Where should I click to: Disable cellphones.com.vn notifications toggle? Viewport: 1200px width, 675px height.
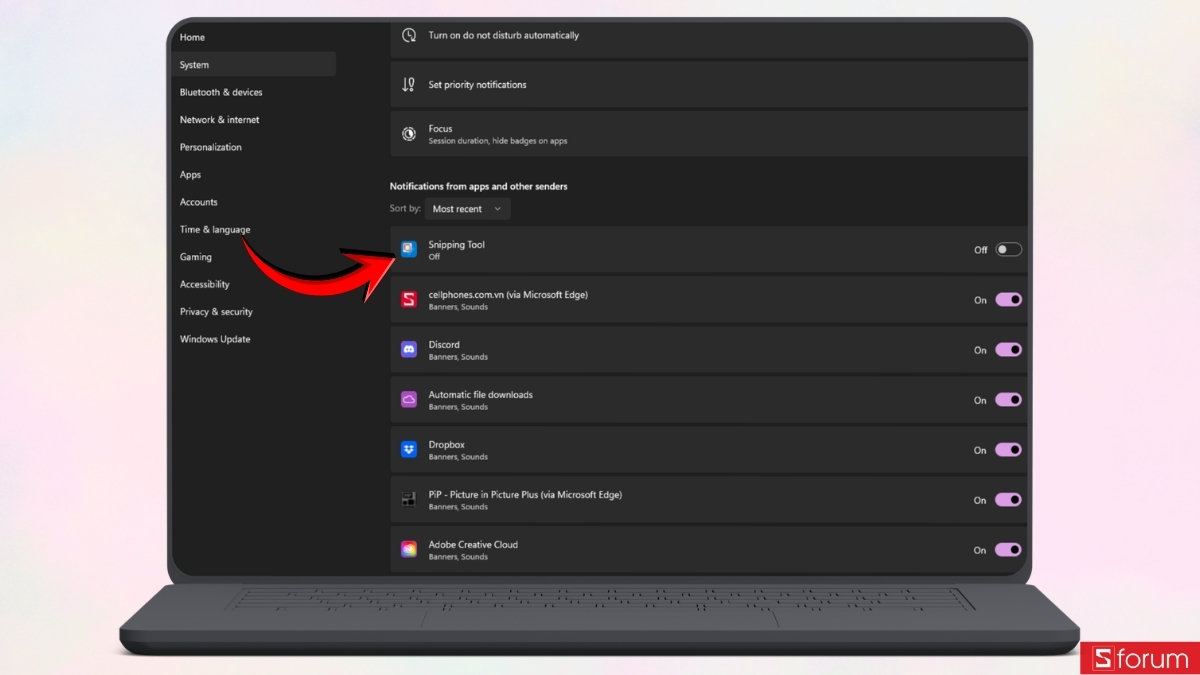[x=1008, y=299]
